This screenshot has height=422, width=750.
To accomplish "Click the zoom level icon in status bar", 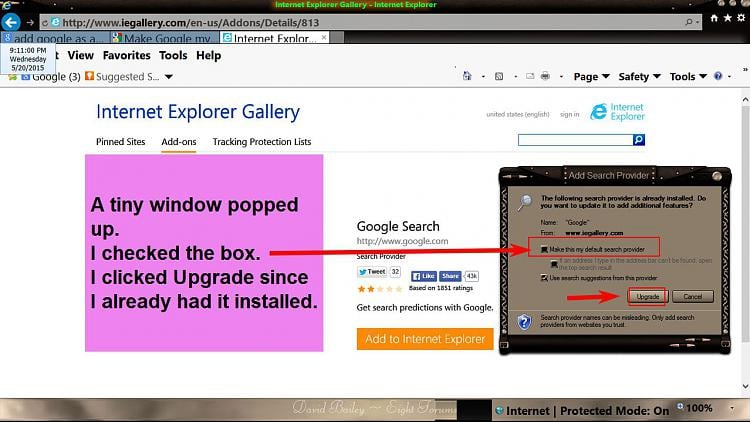I will [680, 407].
